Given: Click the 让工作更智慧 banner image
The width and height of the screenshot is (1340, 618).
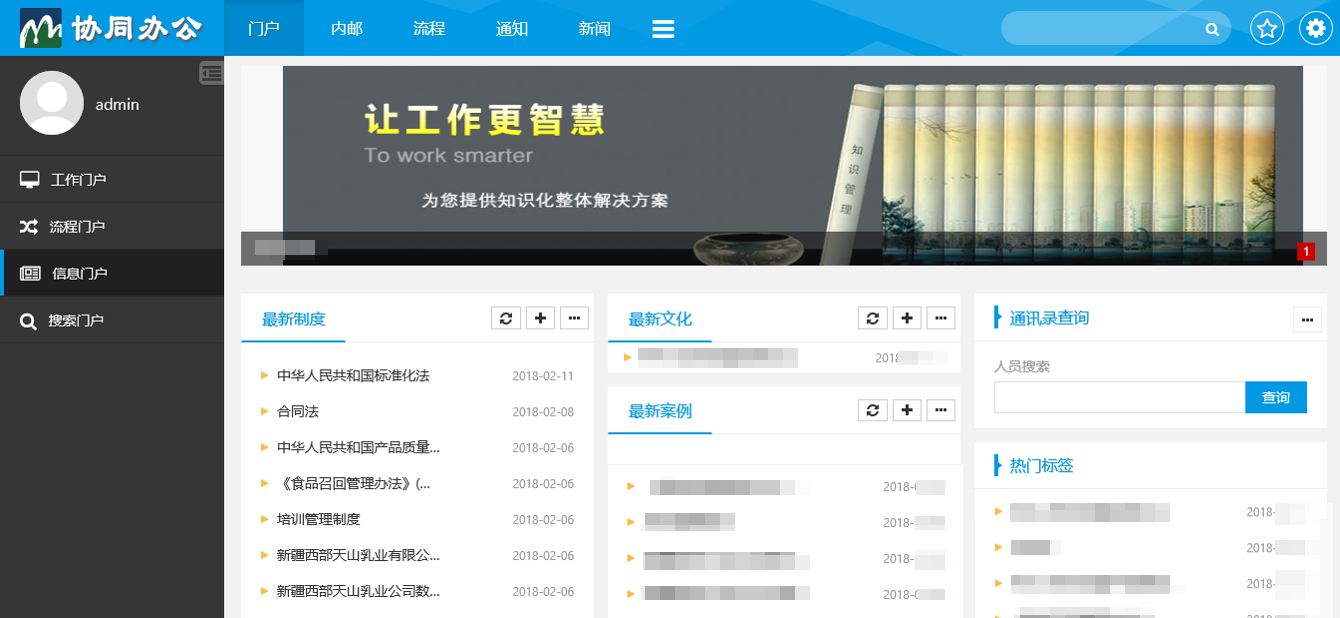Looking at the screenshot, I should [x=792, y=165].
